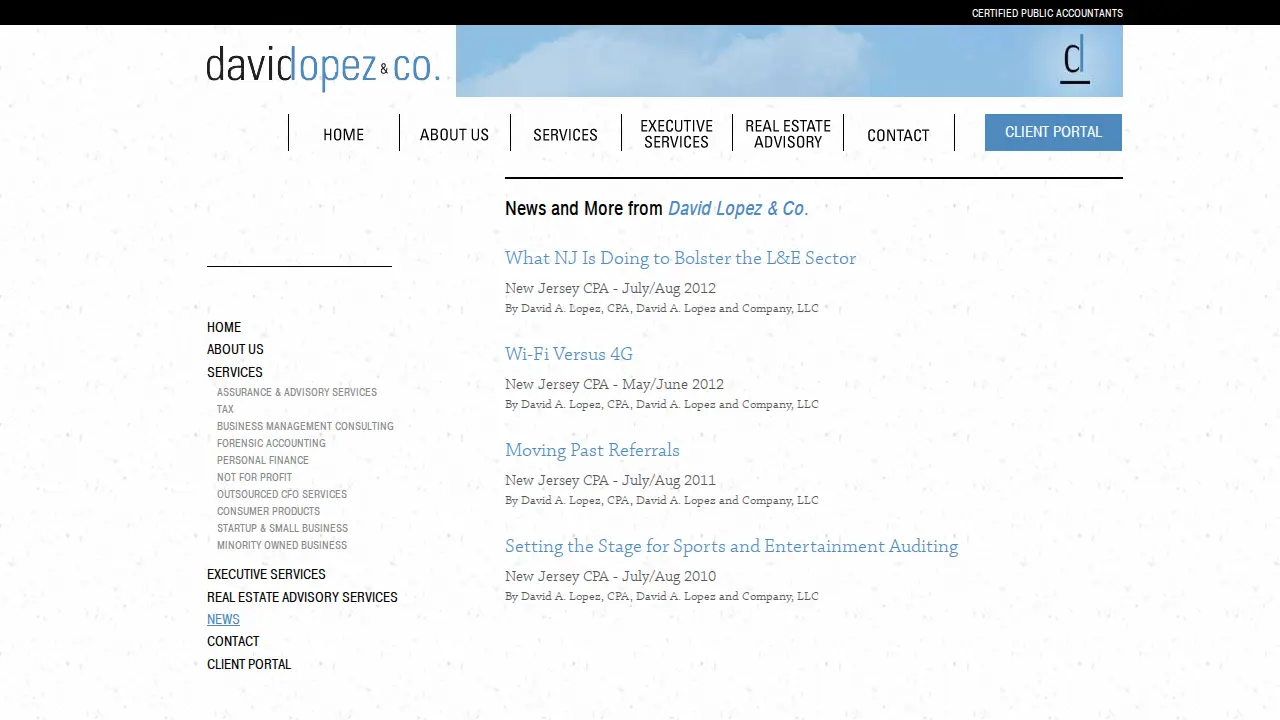The image size is (1280, 720).
Task: Click the 'New Jersey CPA - July/Aug 2010' text
Action: pos(610,576)
